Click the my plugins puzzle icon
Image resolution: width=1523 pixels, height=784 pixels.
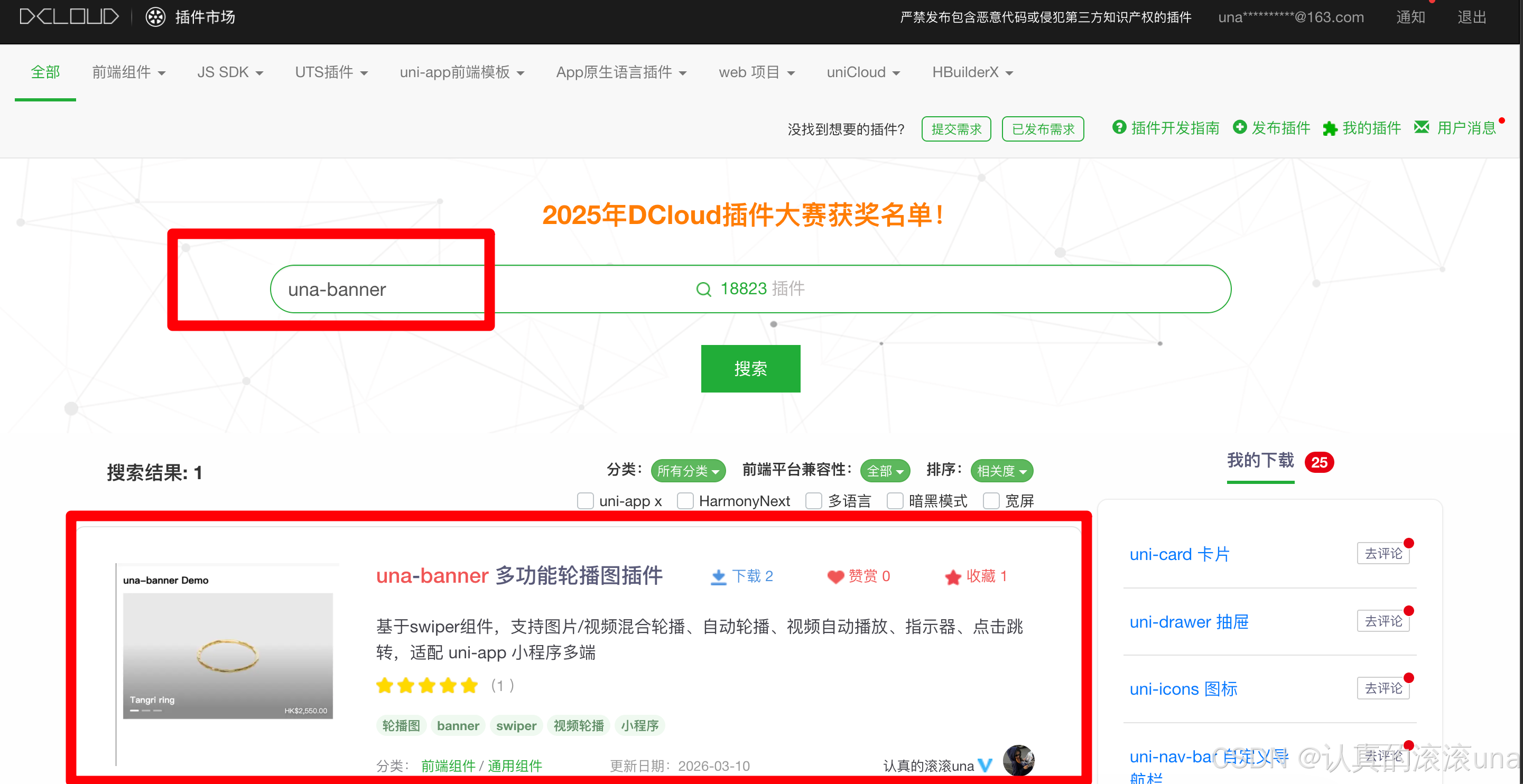point(1330,128)
